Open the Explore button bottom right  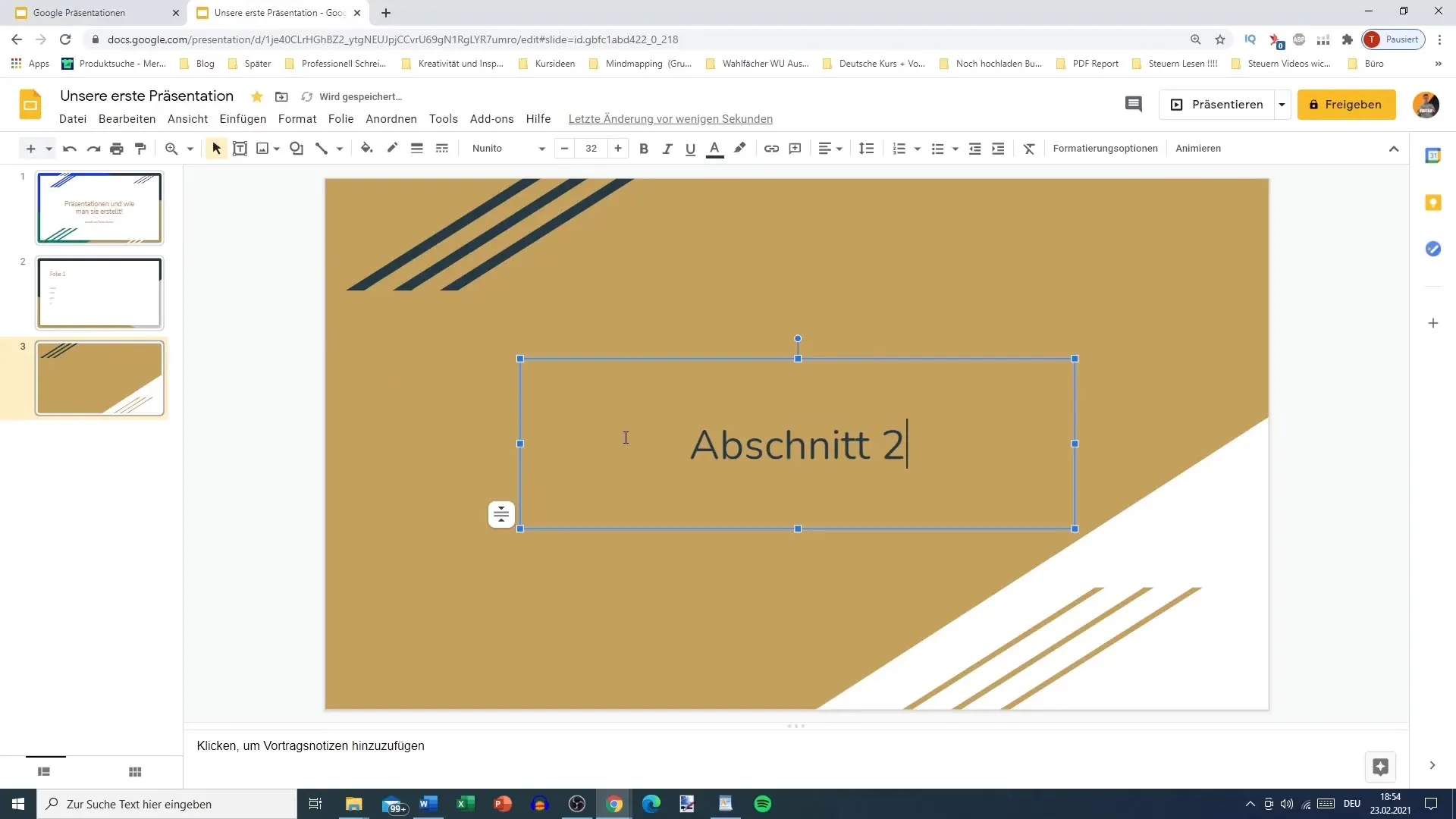point(1380,767)
